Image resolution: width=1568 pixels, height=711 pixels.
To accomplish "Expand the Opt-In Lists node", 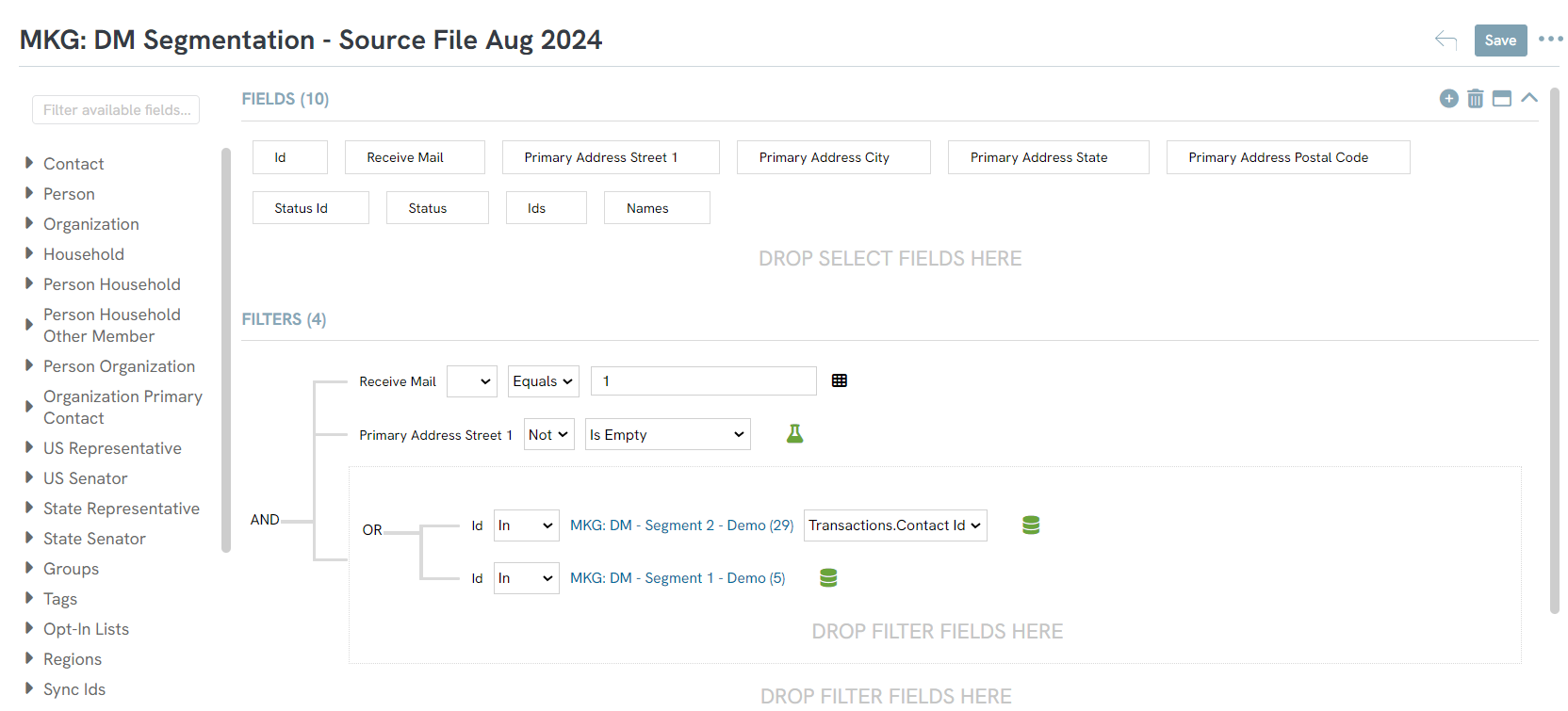I will click(x=29, y=628).
